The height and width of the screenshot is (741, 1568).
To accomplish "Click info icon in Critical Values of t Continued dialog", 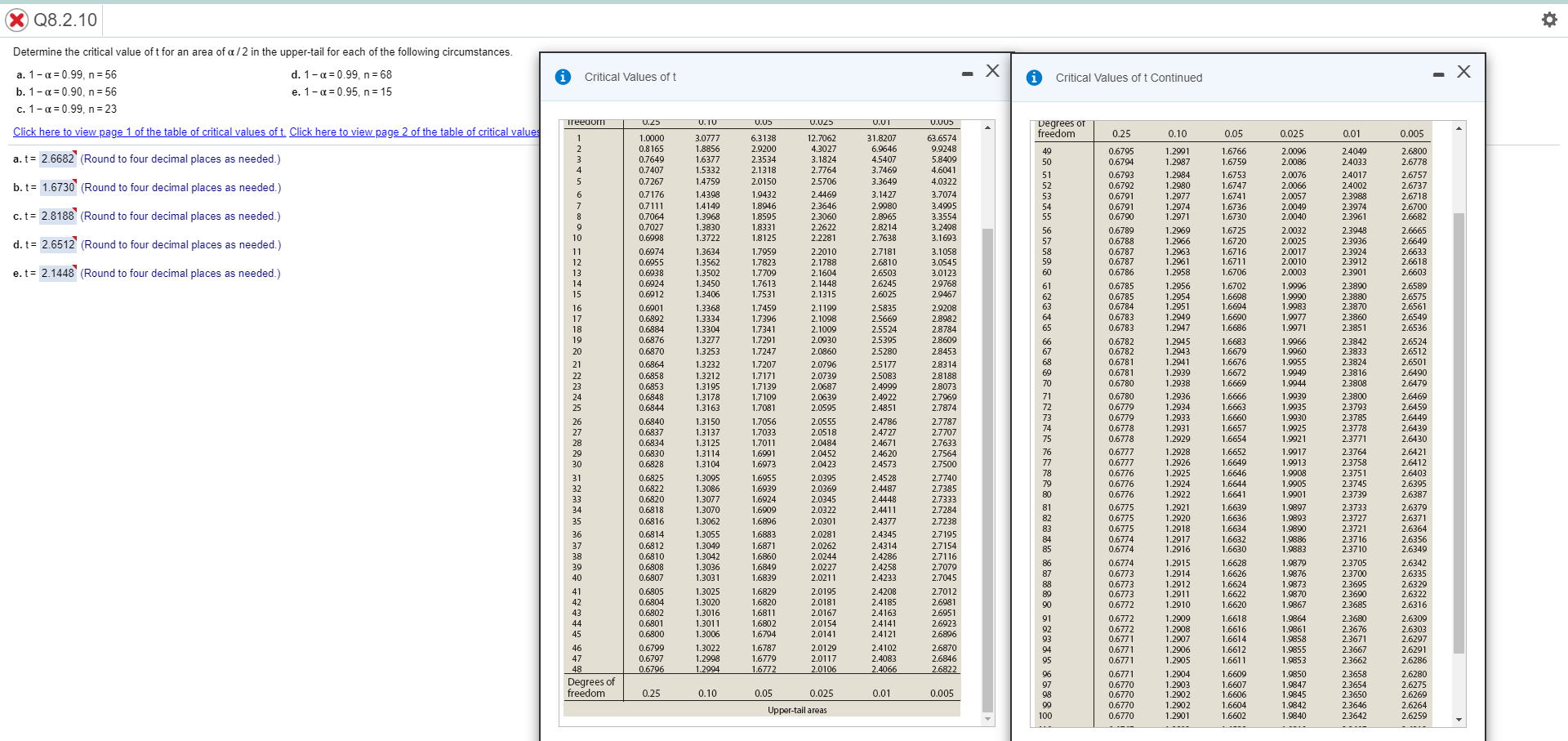I will tap(1034, 78).
